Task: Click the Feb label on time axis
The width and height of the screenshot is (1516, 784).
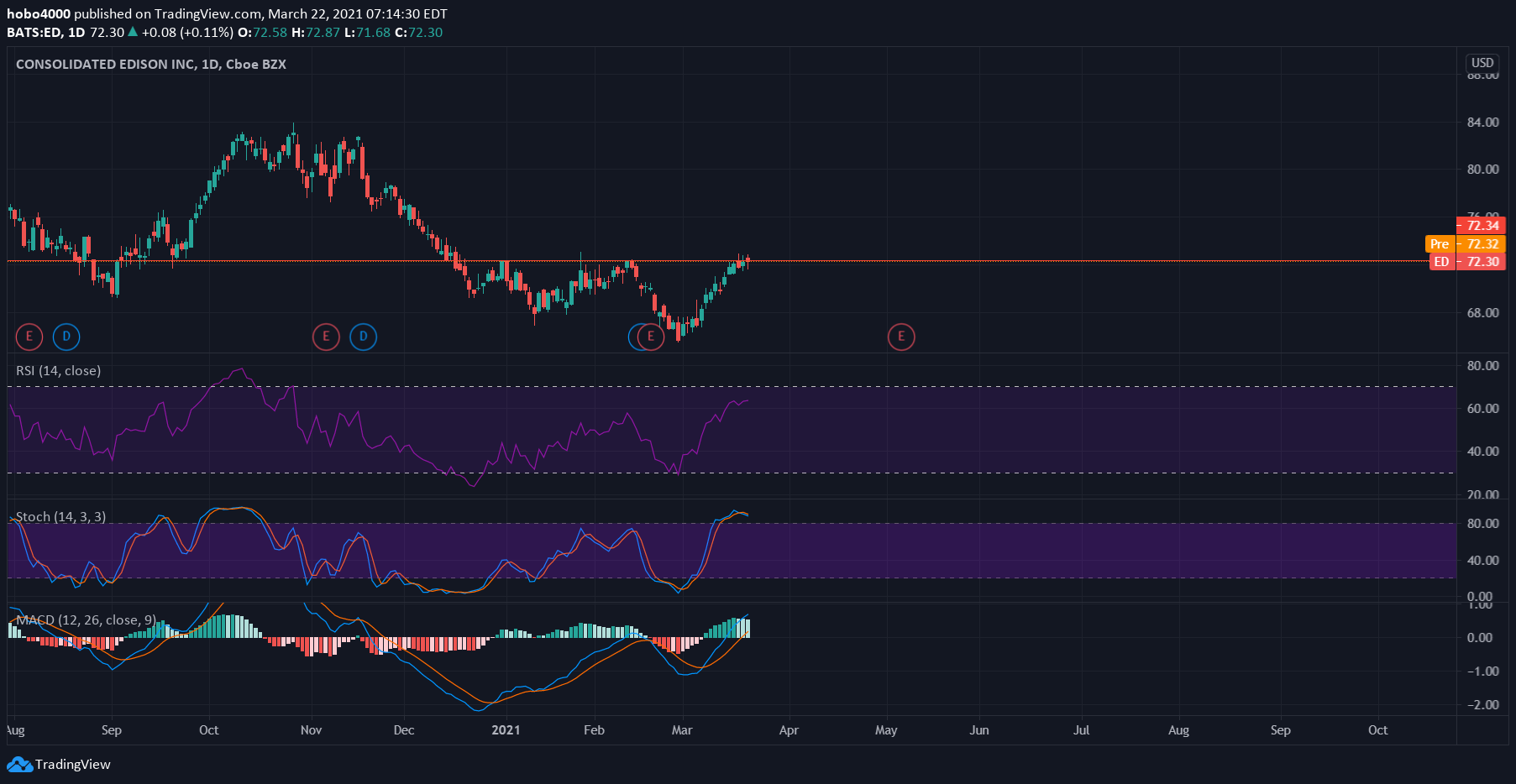Action: point(594,729)
